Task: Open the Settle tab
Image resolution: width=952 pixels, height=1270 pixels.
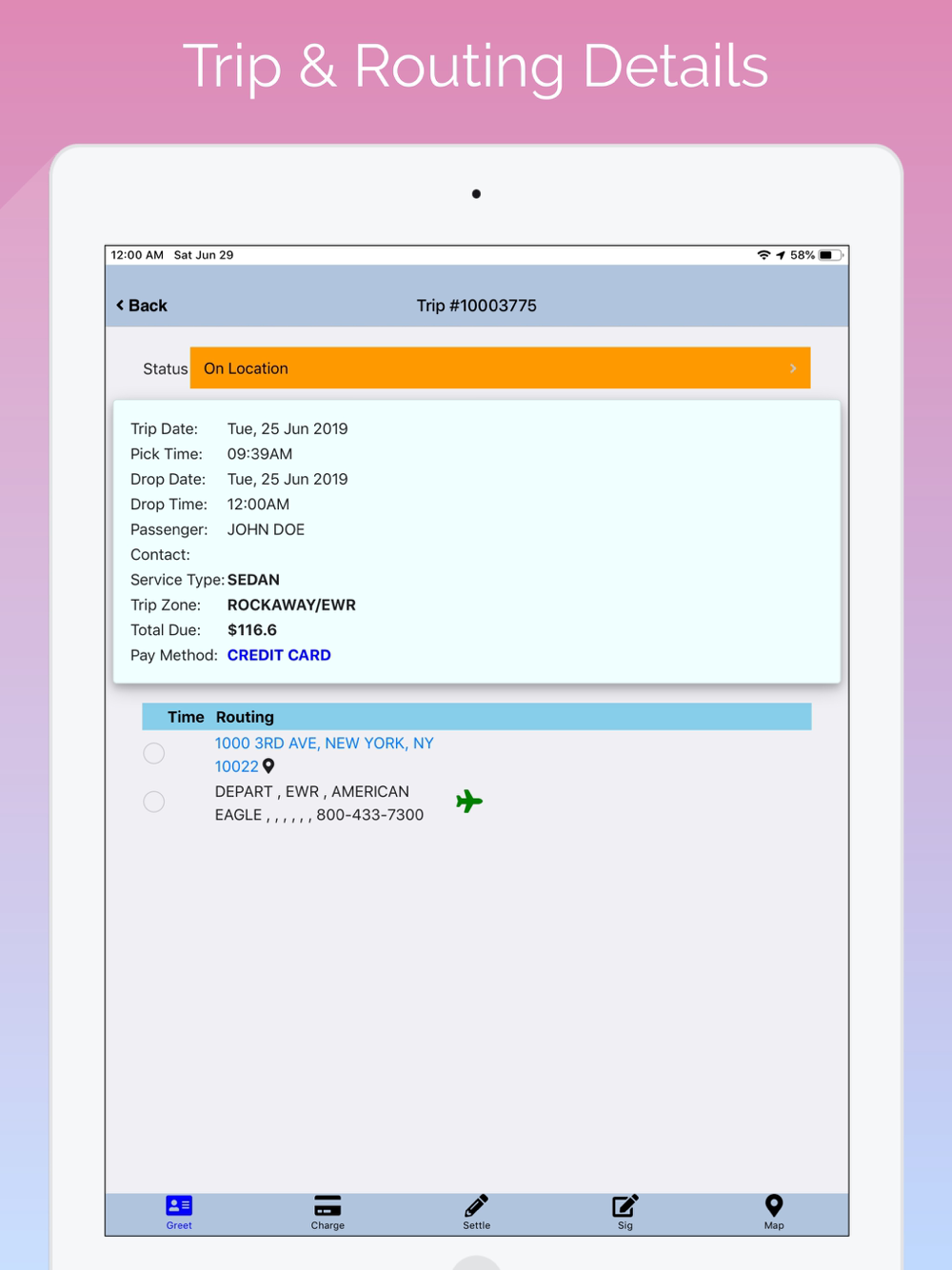Action: [x=476, y=1213]
